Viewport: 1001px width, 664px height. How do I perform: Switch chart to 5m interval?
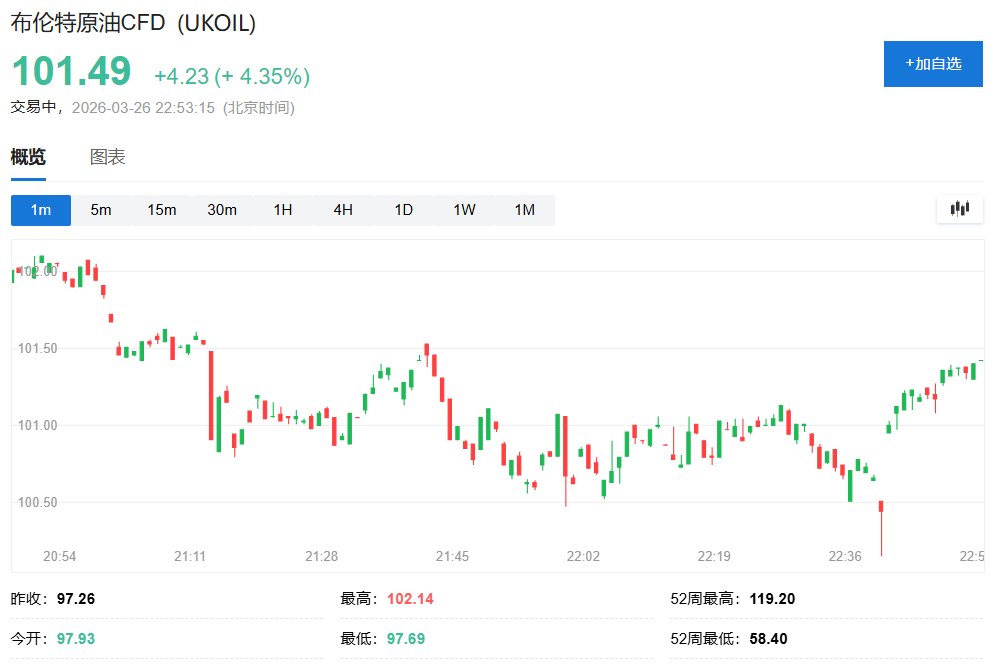(x=101, y=210)
